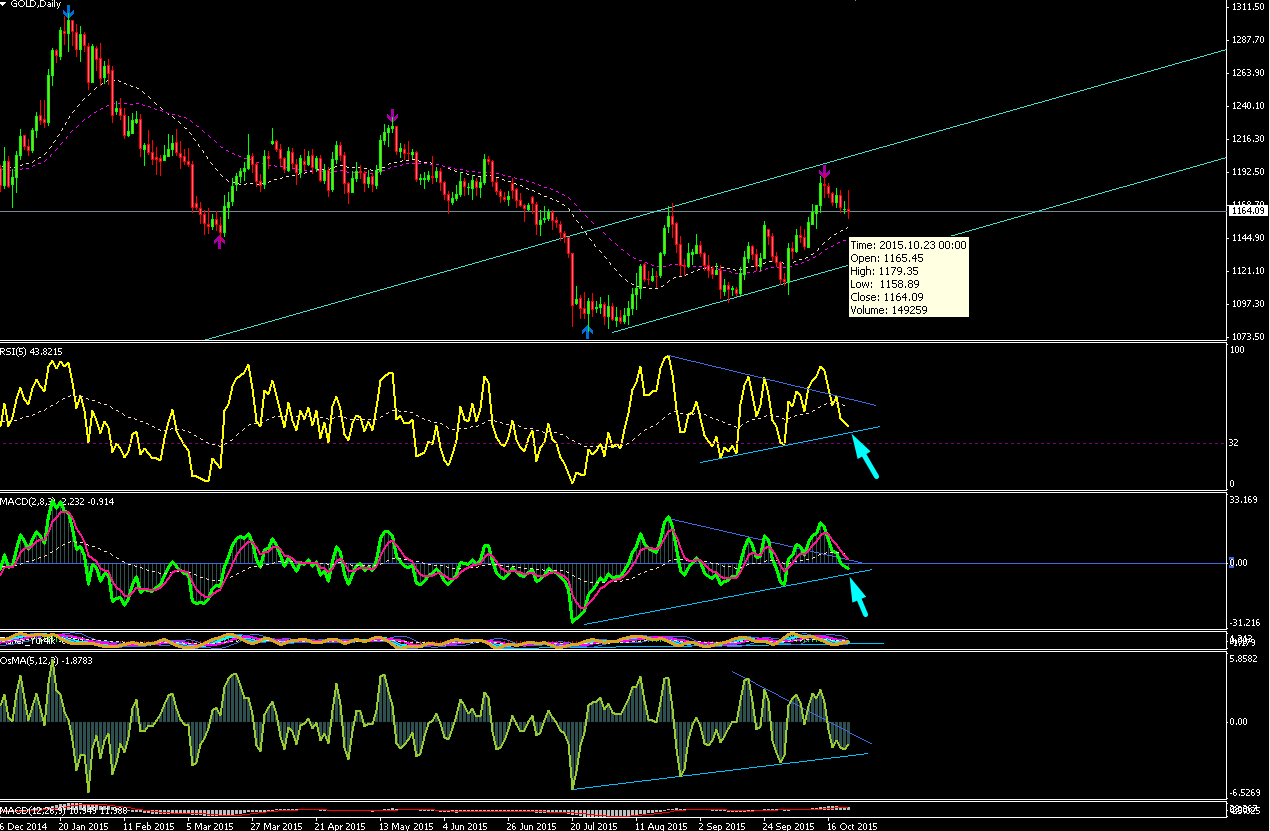The width and height of the screenshot is (1270, 831).
Task: Click the 1097.30 price scale label
Action: pos(1249,304)
